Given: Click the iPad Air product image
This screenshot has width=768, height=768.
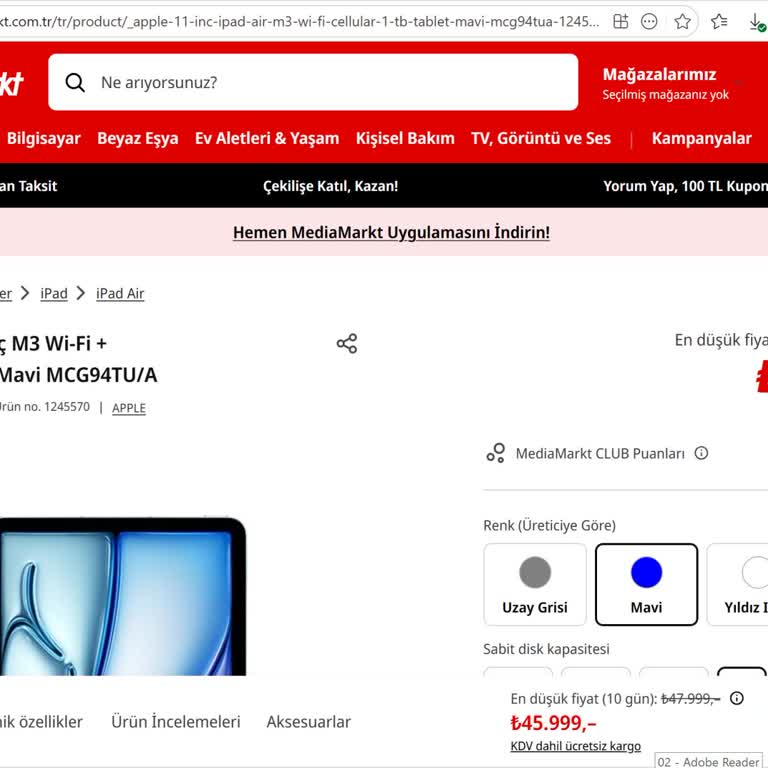Looking at the screenshot, I should click(x=122, y=597).
